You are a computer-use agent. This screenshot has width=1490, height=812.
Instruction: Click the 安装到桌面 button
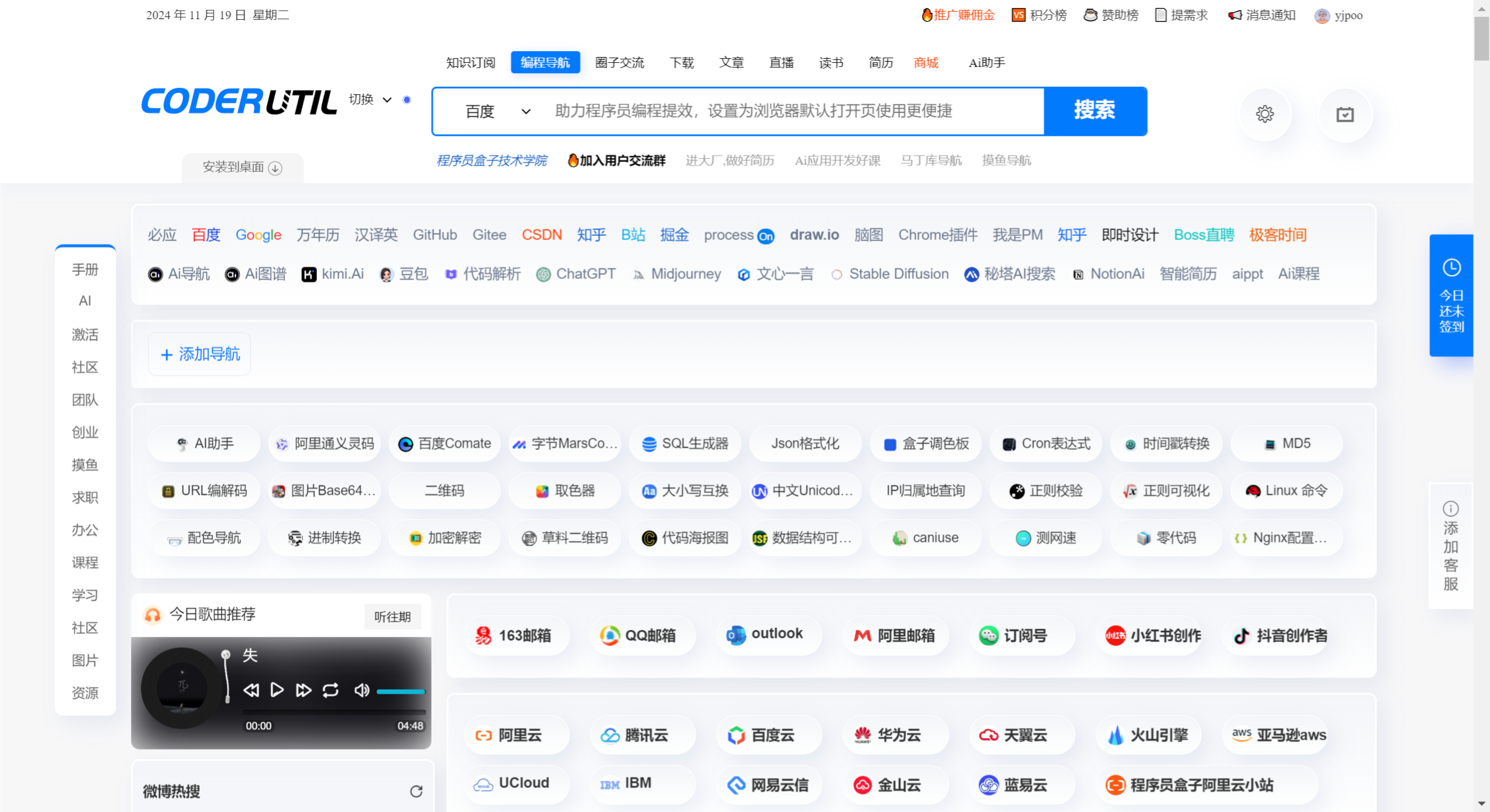tap(241, 167)
